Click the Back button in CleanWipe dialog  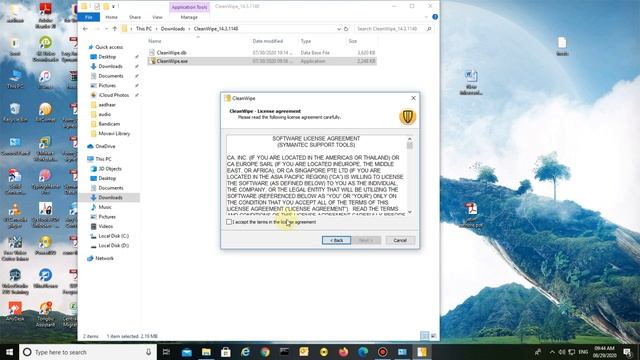336,240
